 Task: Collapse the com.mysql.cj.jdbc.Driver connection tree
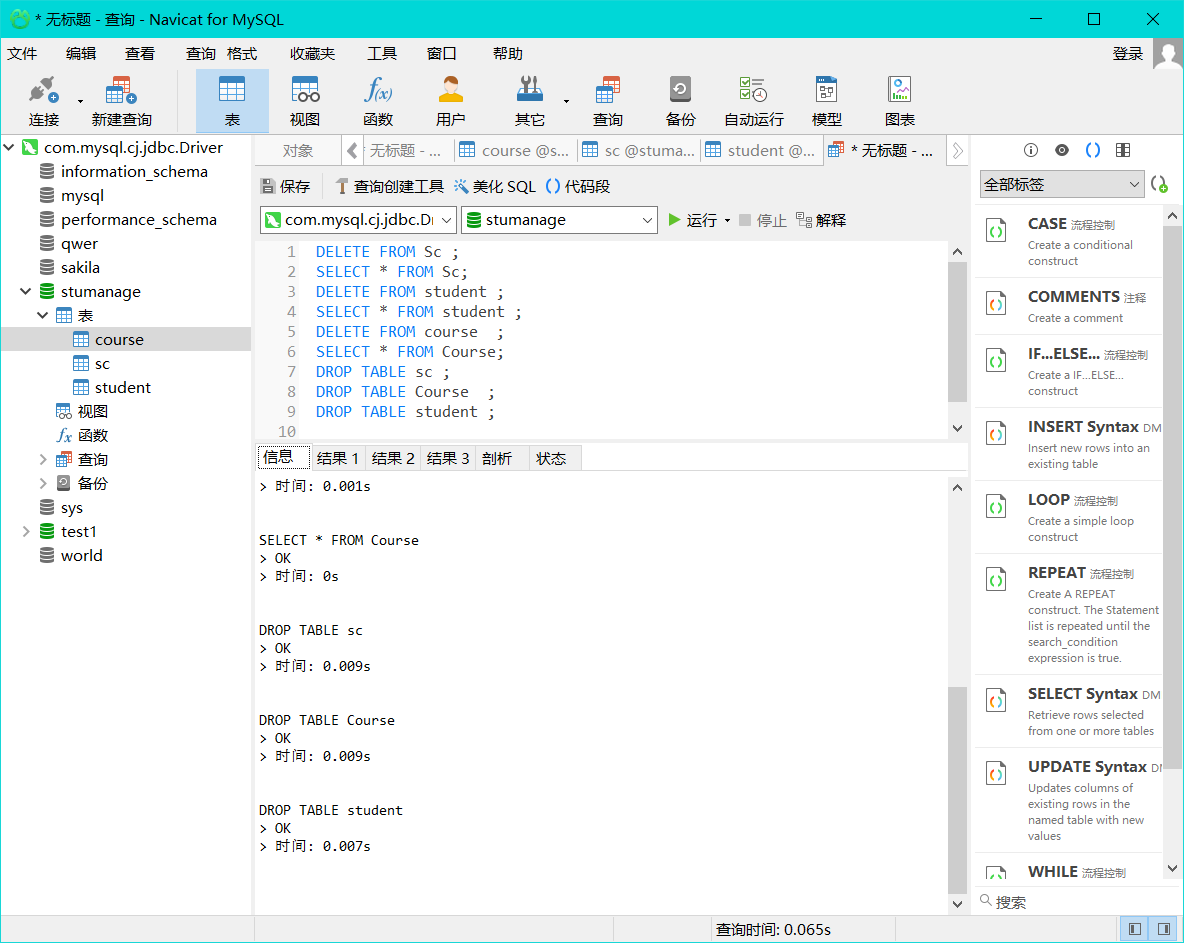point(9,147)
